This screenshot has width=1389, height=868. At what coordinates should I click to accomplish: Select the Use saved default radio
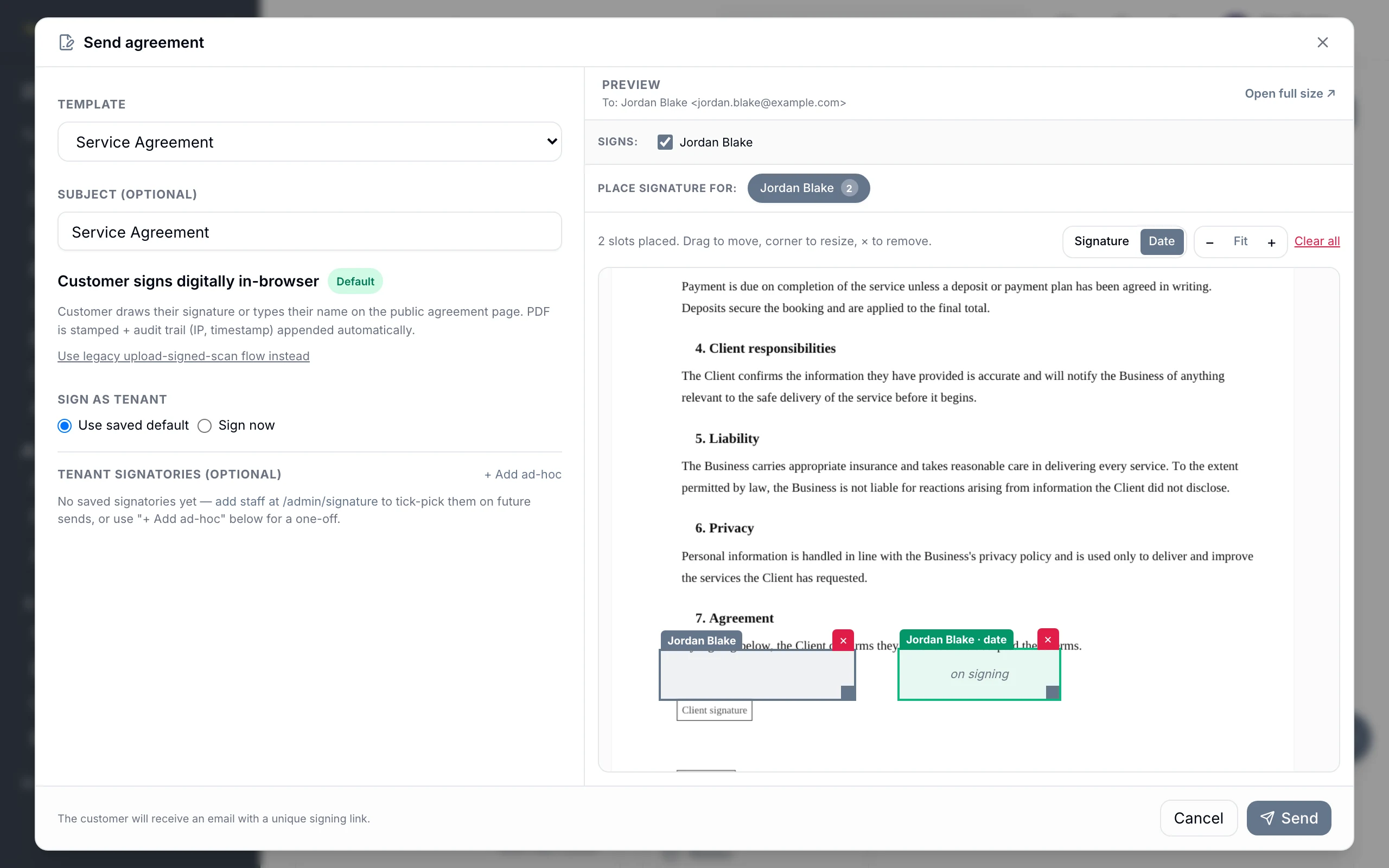[x=64, y=425]
